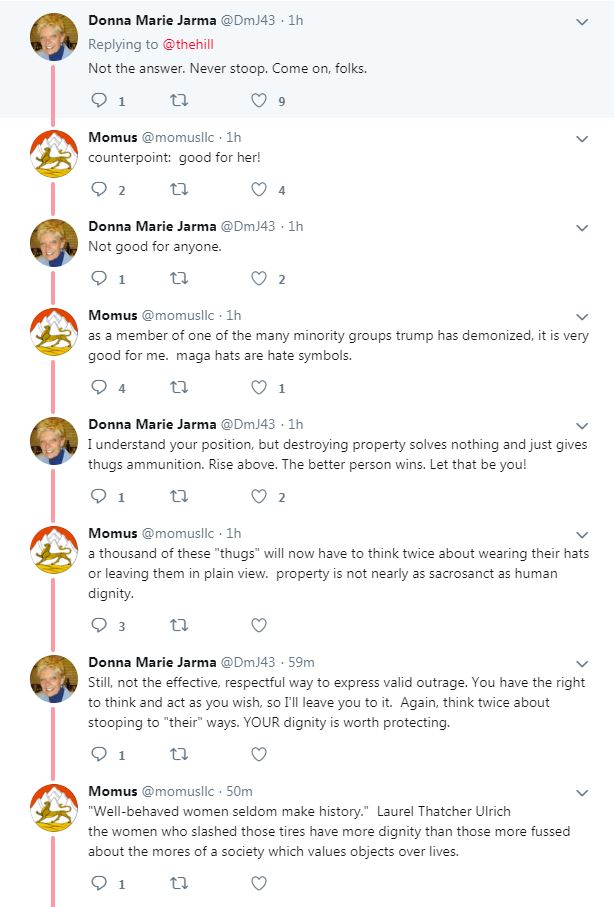
Task: Open Momus lion avatar on 'counterpoint' tweet
Action: coord(54,154)
